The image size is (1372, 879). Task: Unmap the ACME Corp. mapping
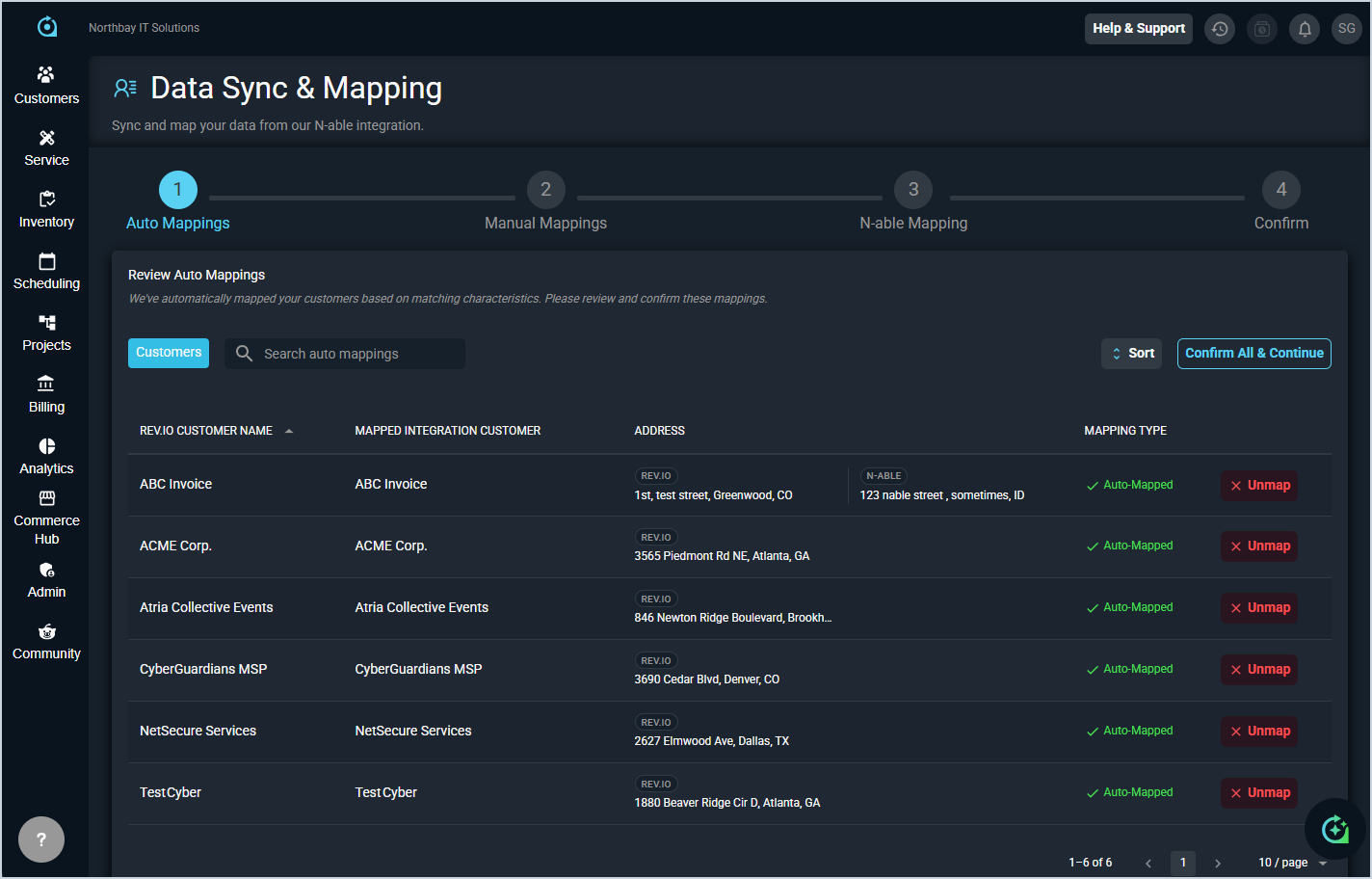(1259, 546)
